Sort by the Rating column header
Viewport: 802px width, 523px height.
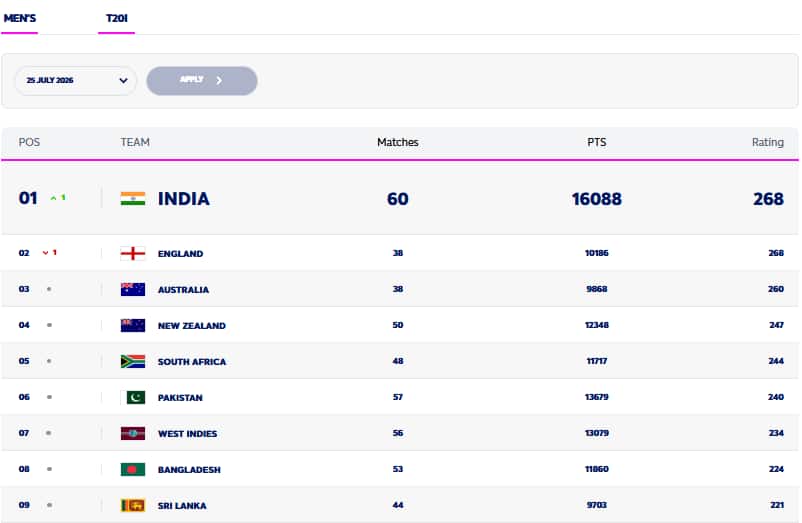pos(767,142)
